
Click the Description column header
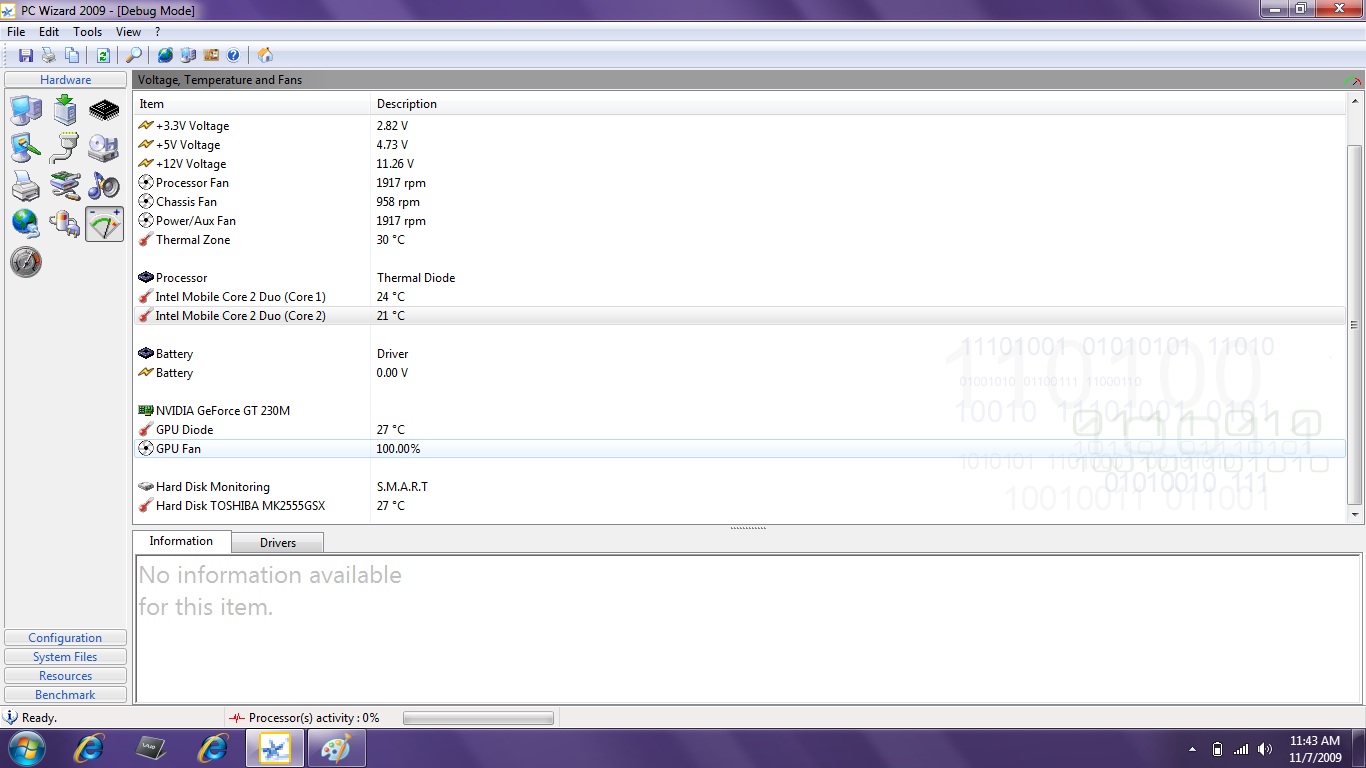pos(859,104)
